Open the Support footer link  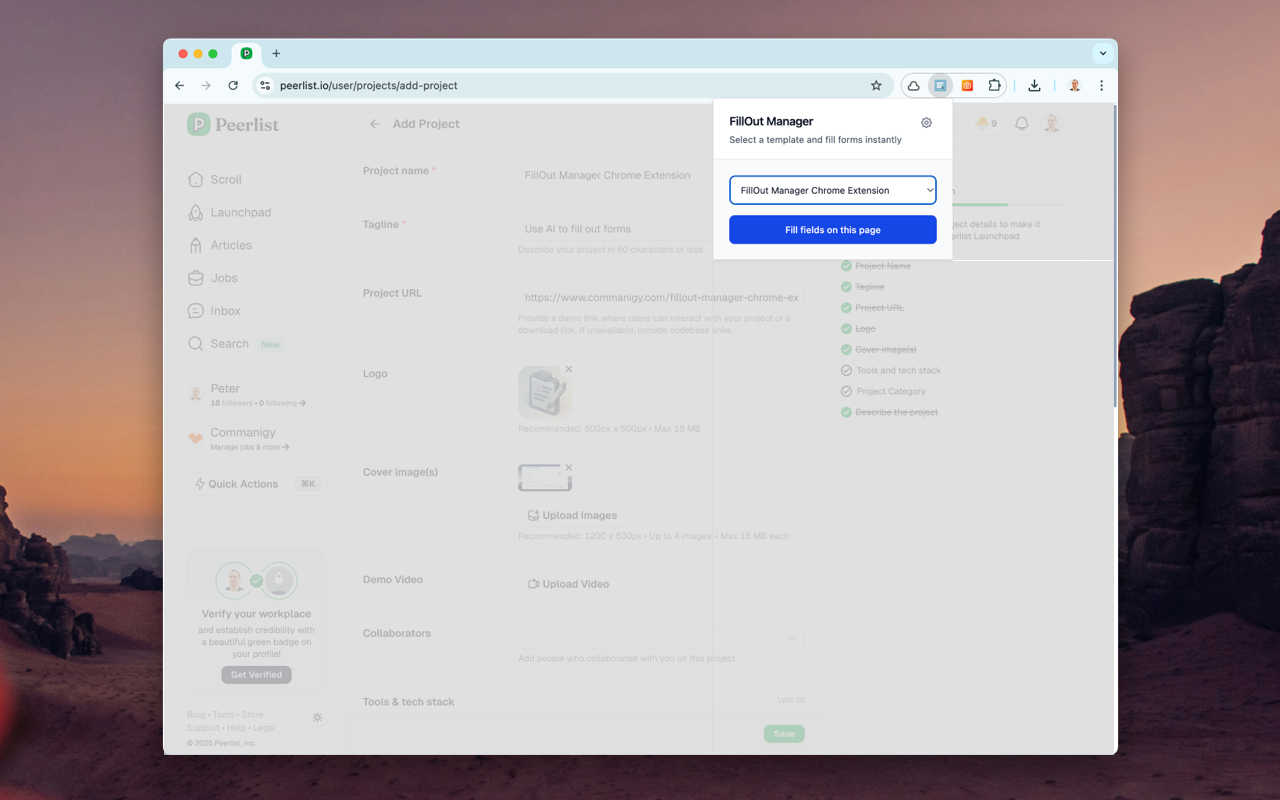pyautogui.click(x=203, y=728)
